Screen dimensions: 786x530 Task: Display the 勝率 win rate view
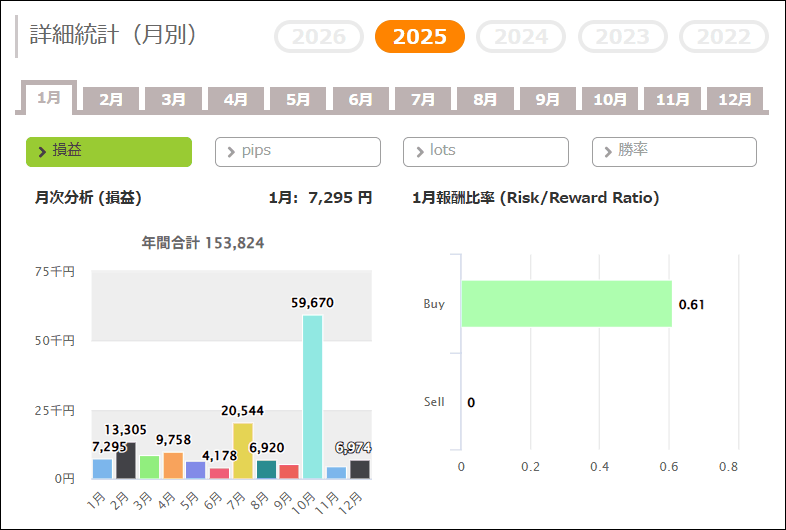(x=674, y=151)
